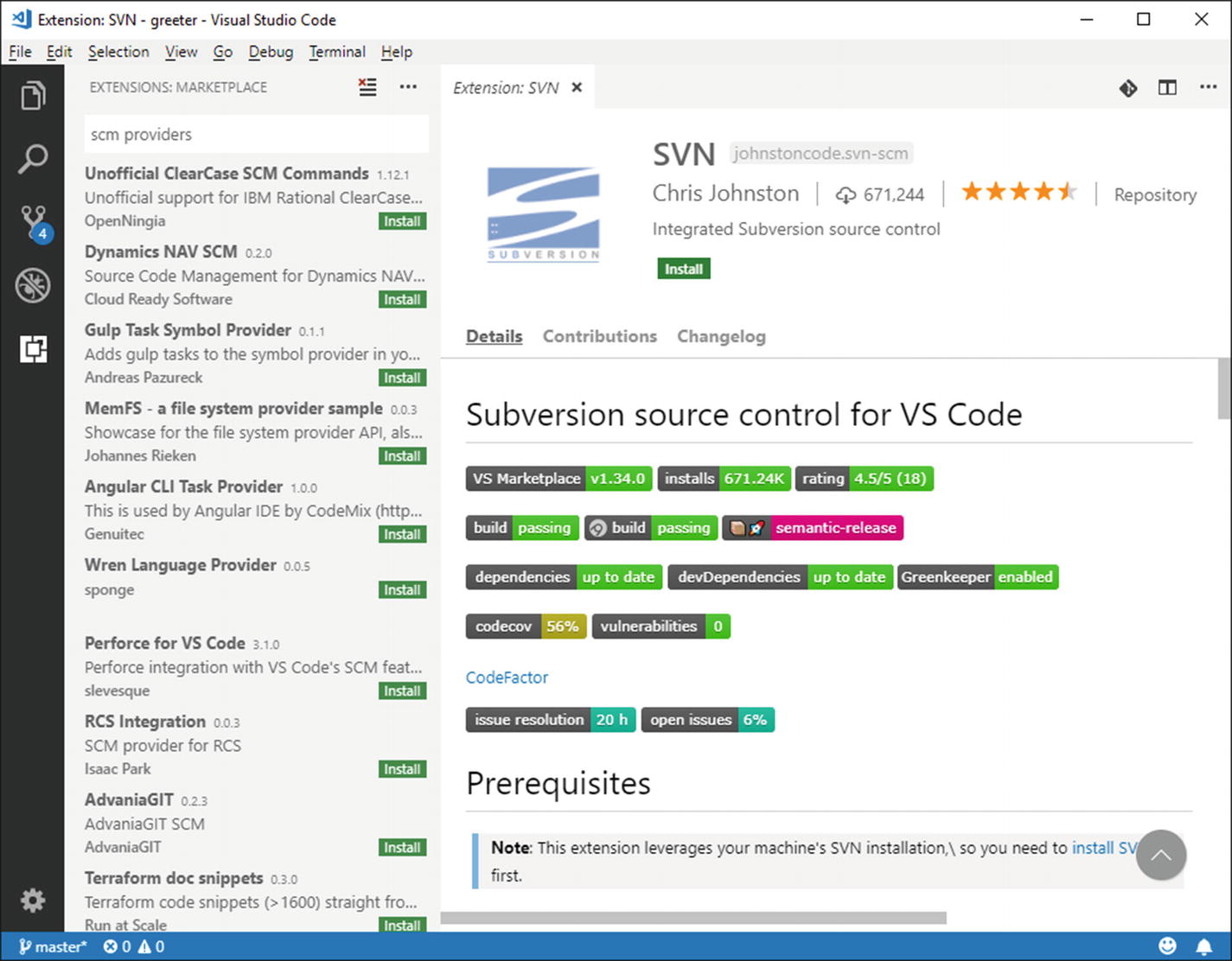Viewport: 1232px width, 961px height.
Task: Click the semantic-release badge
Action: (813, 528)
